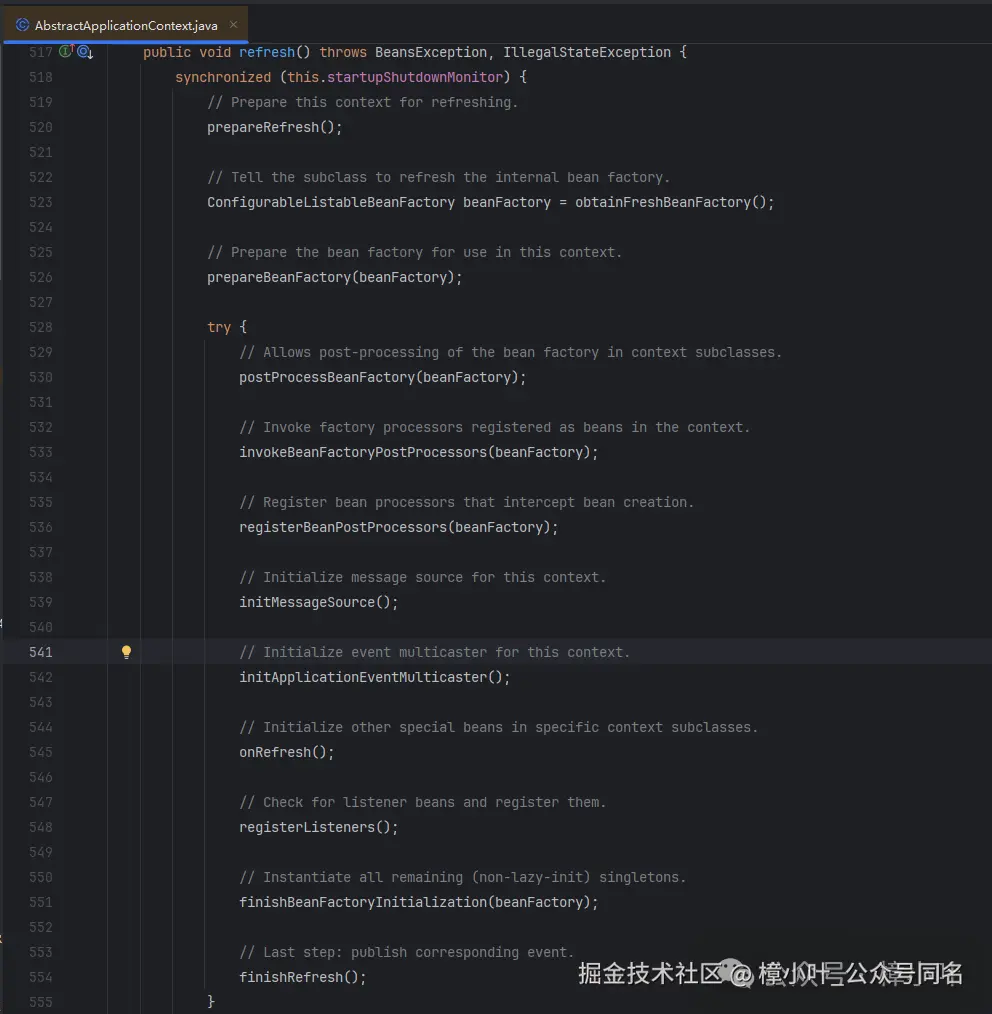Click the refresh method name on line 517
Viewport: 992px width, 1014px height.
(x=267, y=52)
